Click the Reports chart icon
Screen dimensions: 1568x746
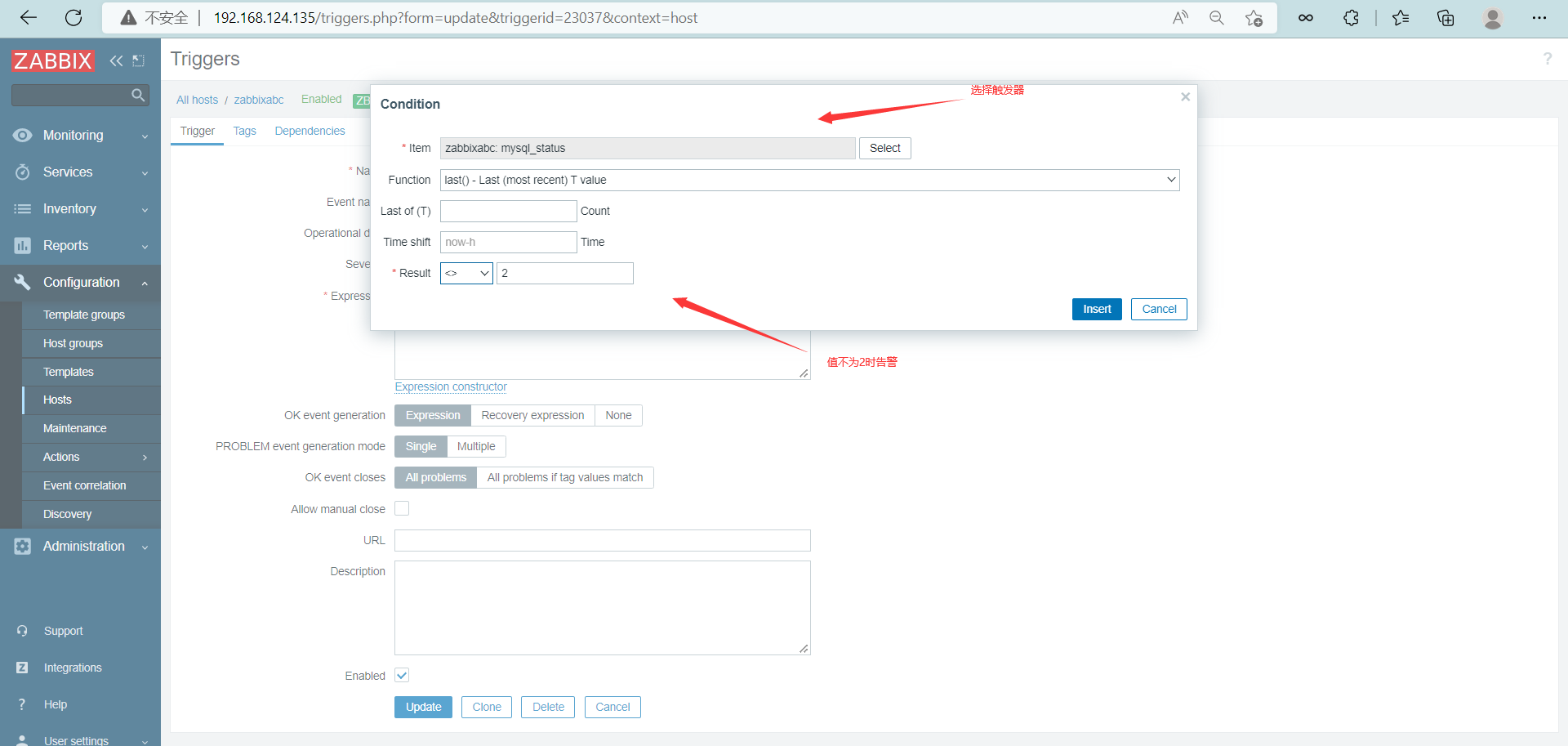22,246
